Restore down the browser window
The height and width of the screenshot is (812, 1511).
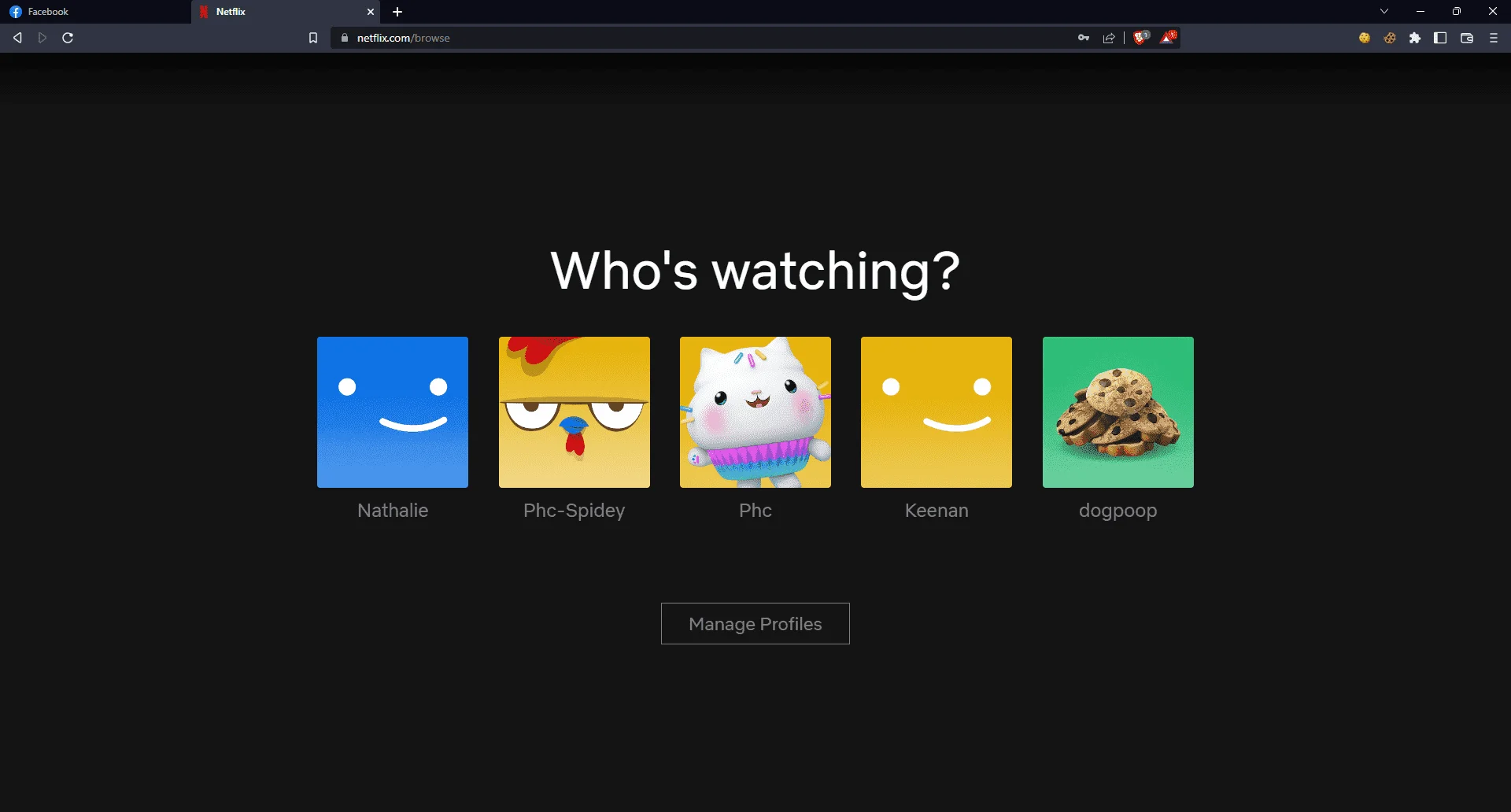[x=1457, y=11]
